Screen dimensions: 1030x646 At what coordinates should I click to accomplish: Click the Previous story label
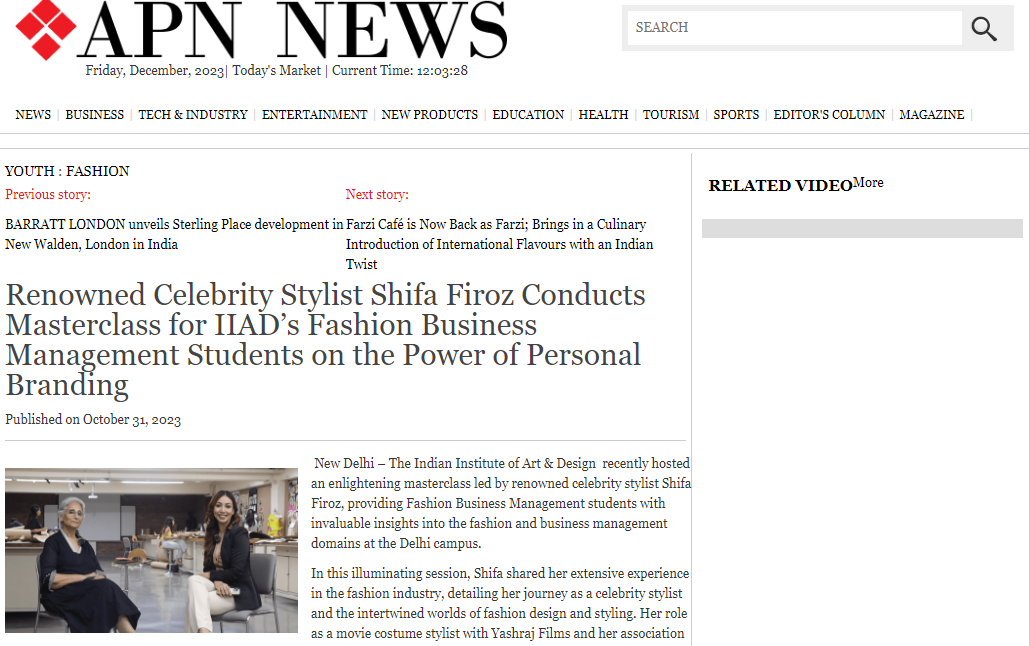(x=48, y=195)
